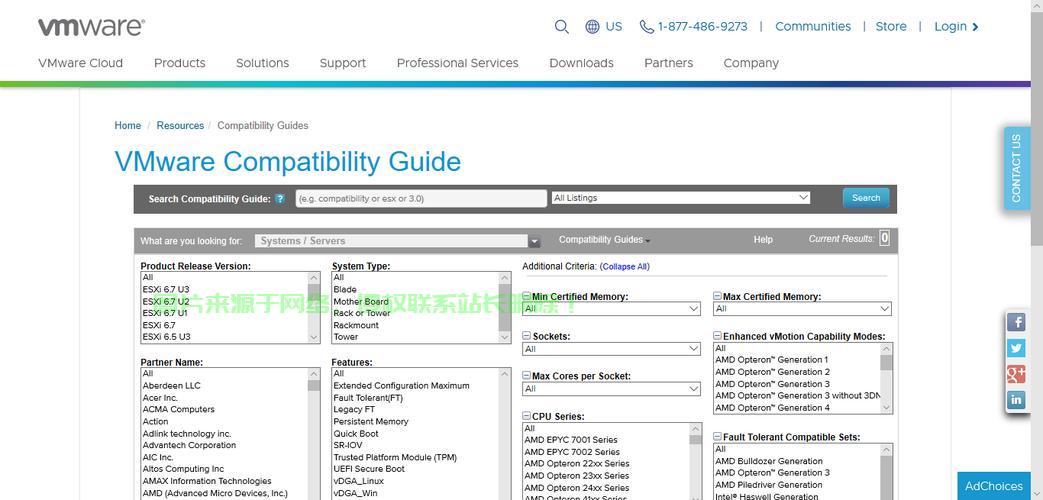Click the blue Search button
Screen dimensions: 1043x500
866,197
